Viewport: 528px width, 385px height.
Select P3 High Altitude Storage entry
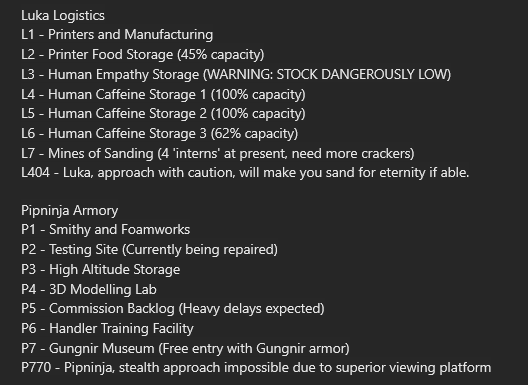[101, 269]
